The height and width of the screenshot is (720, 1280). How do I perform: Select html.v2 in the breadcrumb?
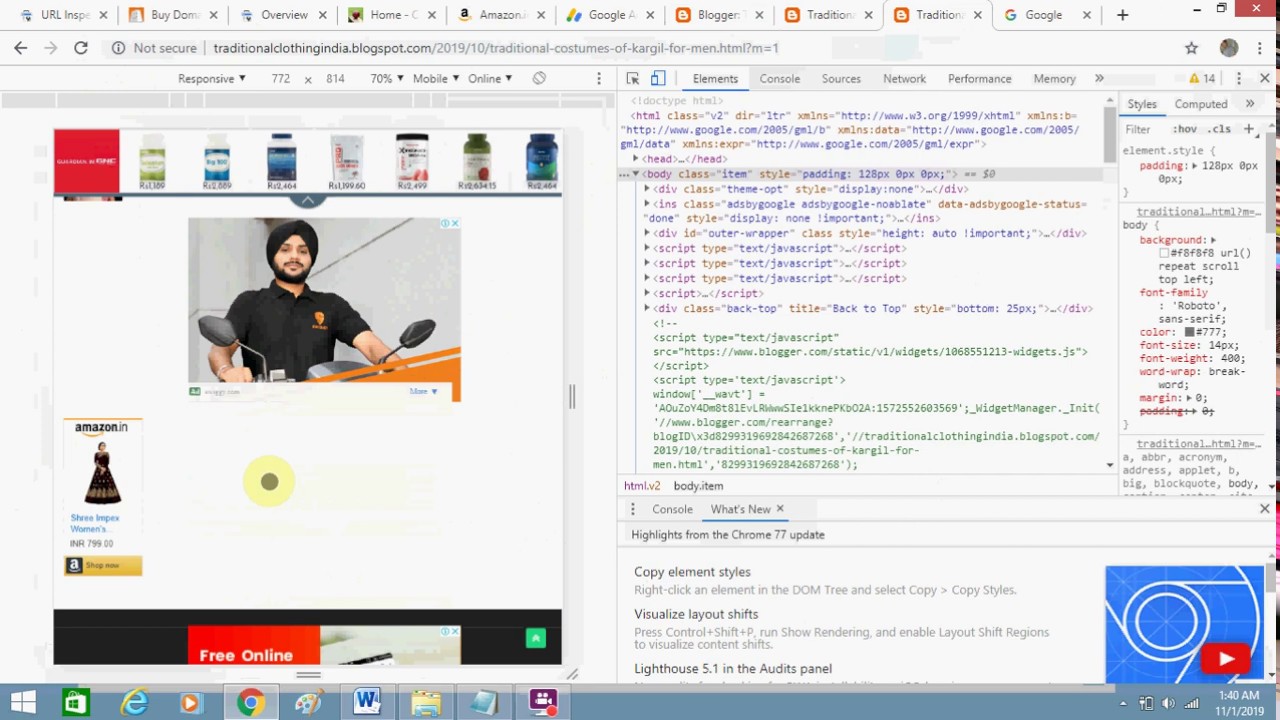click(x=642, y=486)
